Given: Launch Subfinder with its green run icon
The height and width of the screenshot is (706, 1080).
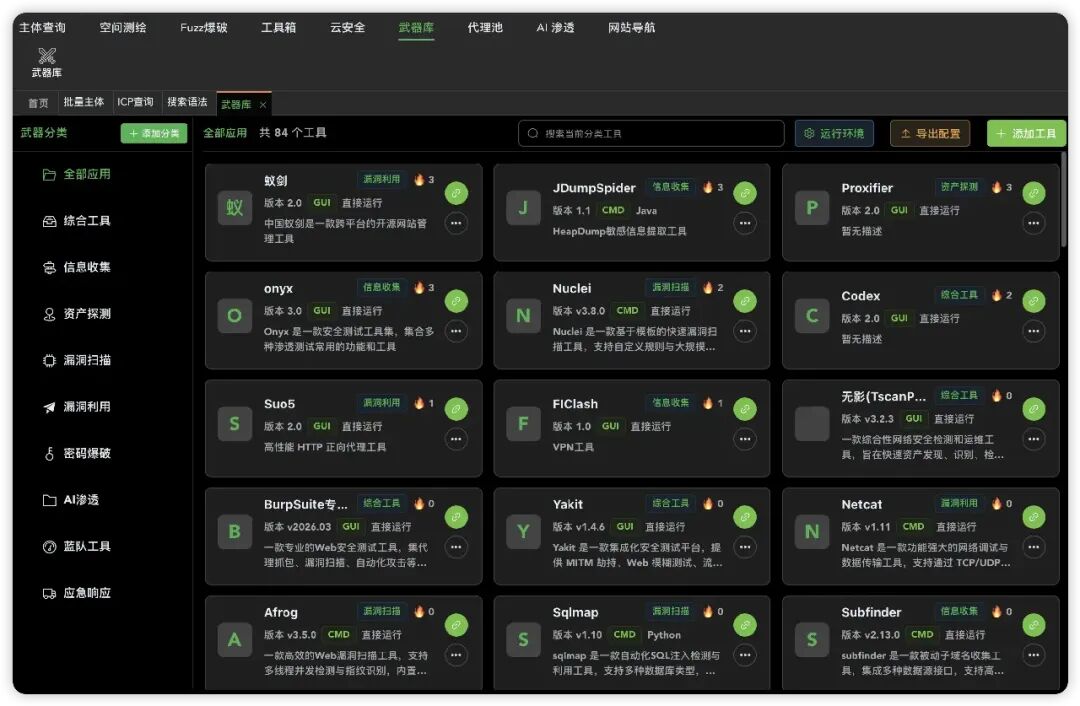Looking at the screenshot, I should coord(1033,625).
